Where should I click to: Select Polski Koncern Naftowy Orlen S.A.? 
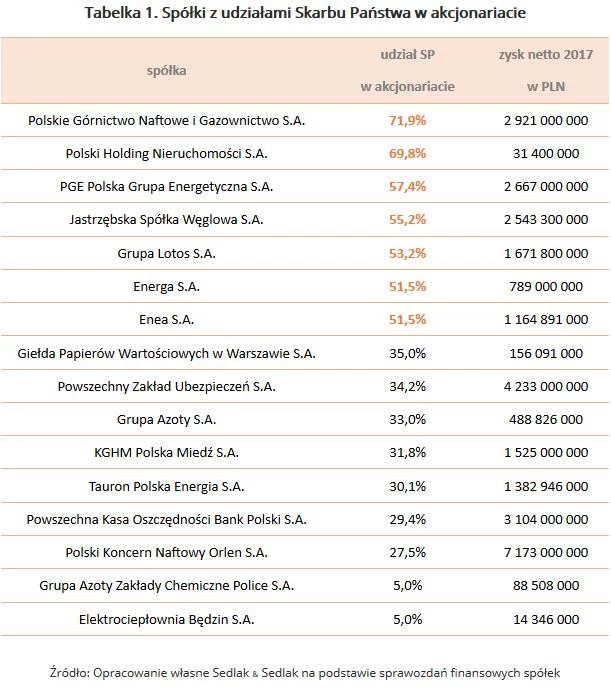tap(166, 553)
